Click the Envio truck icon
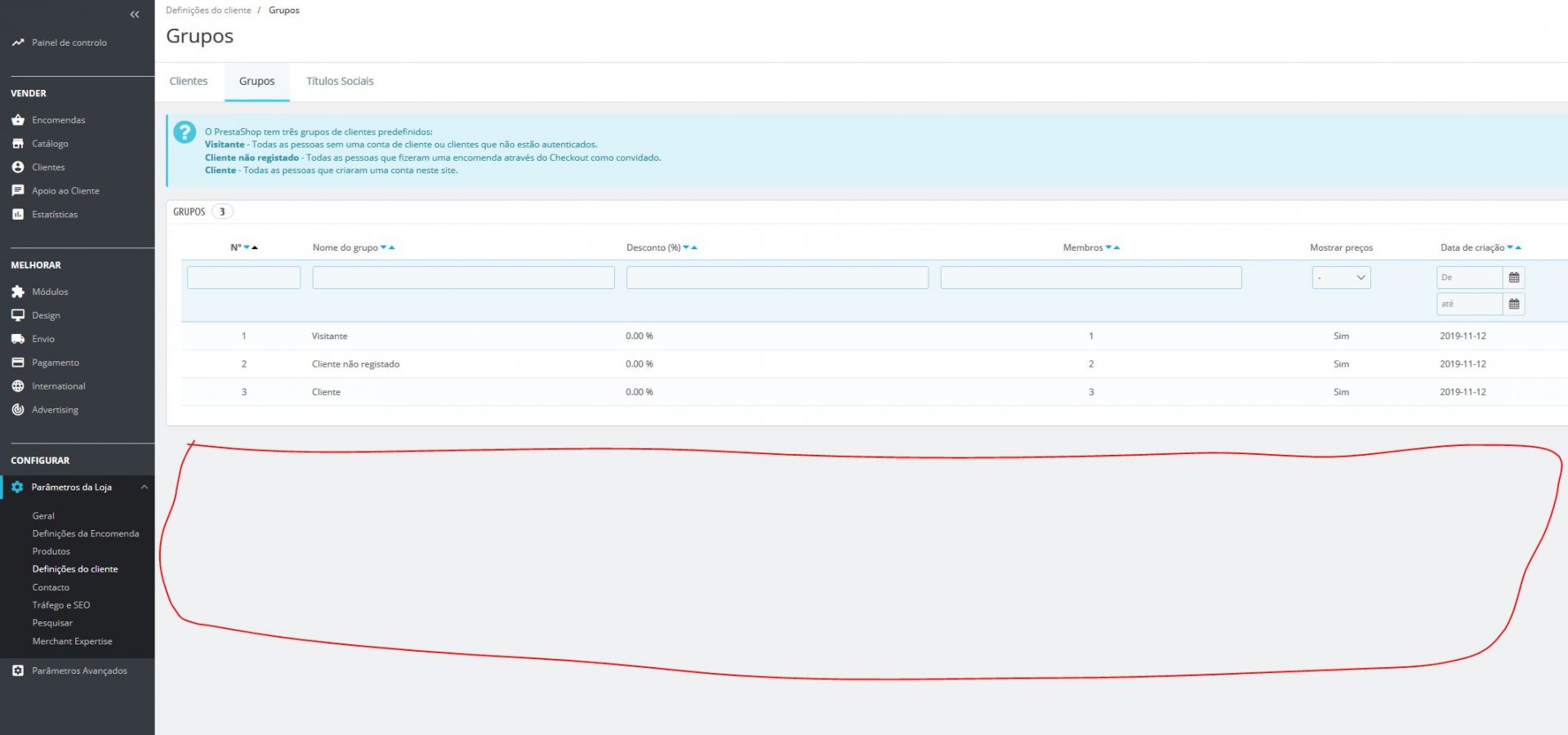The width and height of the screenshot is (1568, 735). [x=18, y=339]
